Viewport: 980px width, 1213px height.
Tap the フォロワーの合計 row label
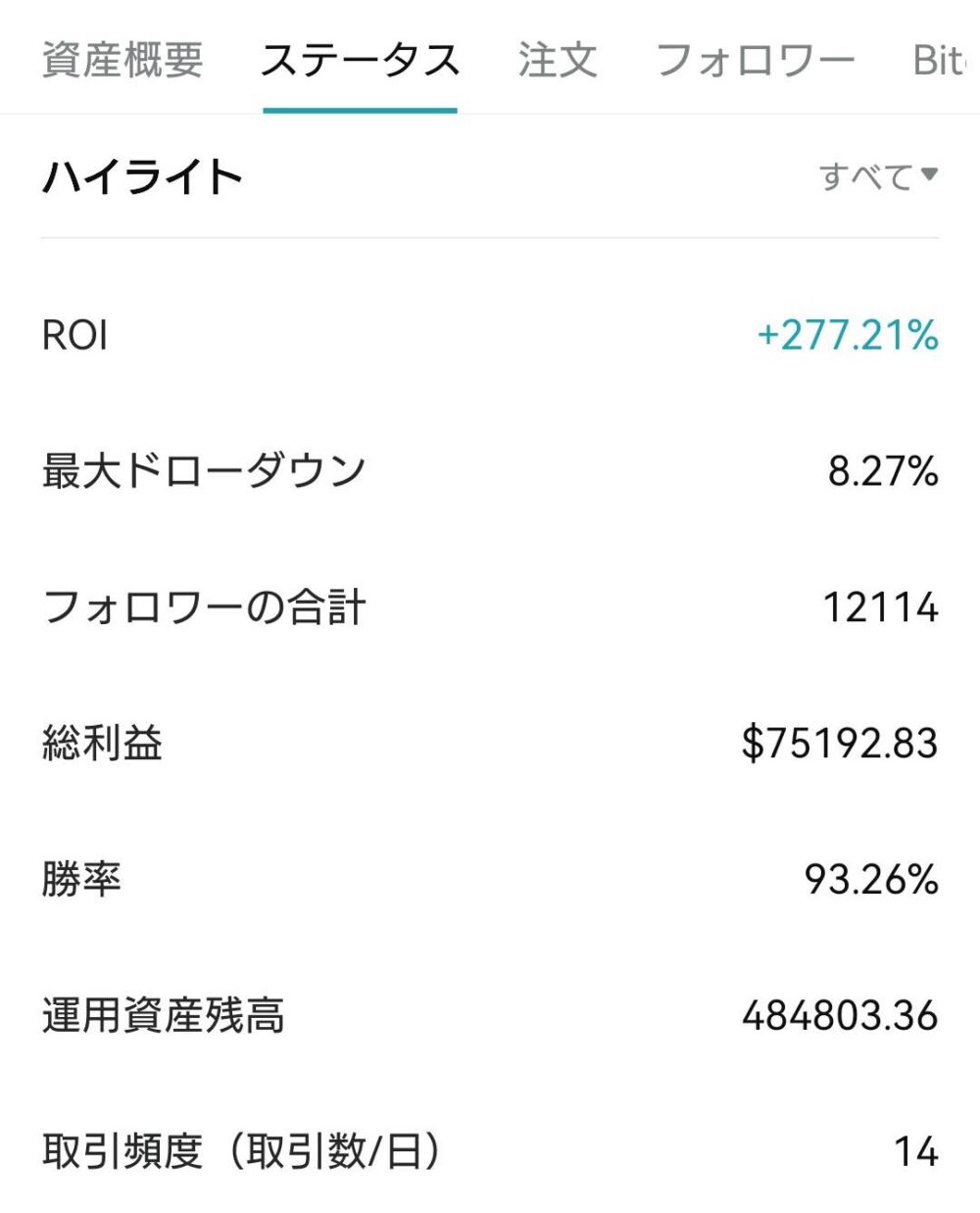tap(204, 607)
